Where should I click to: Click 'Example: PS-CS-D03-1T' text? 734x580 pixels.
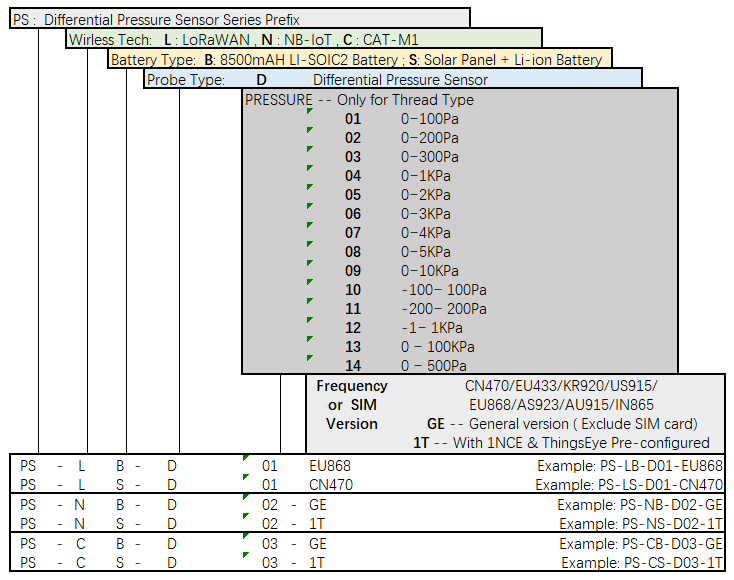(x=642, y=563)
